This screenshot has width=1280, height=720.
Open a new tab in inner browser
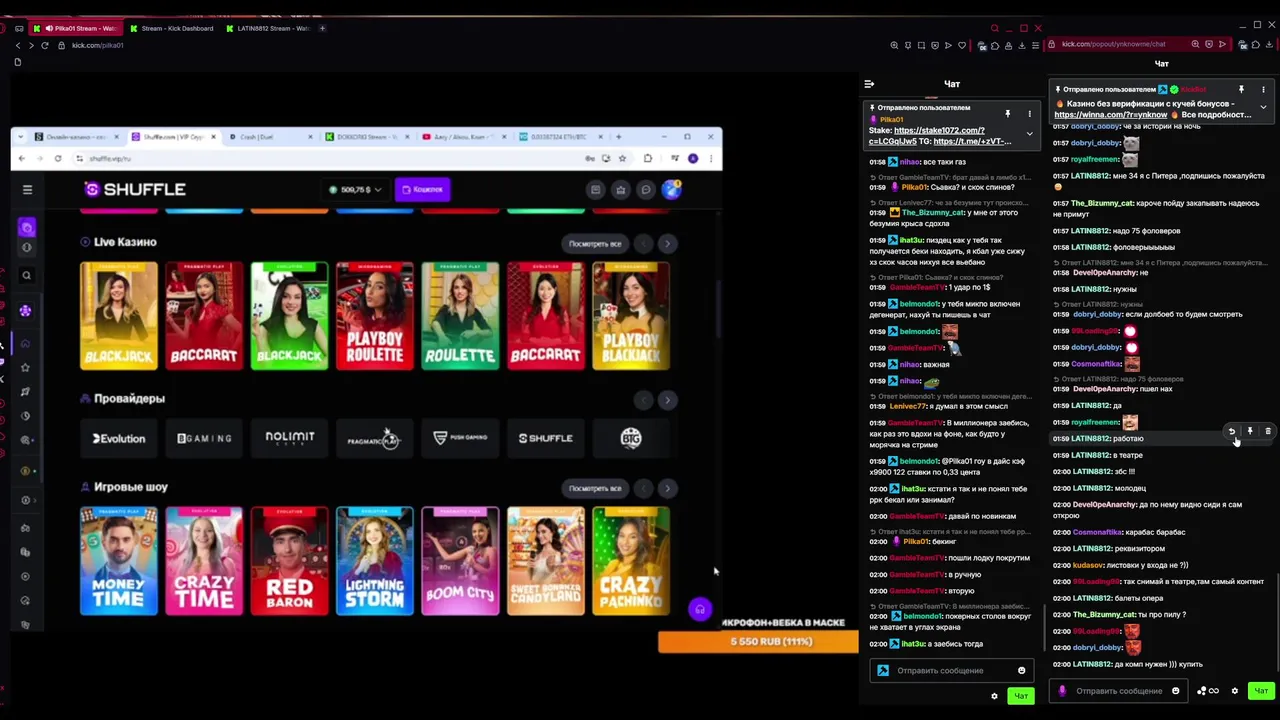pyautogui.click(x=618, y=137)
